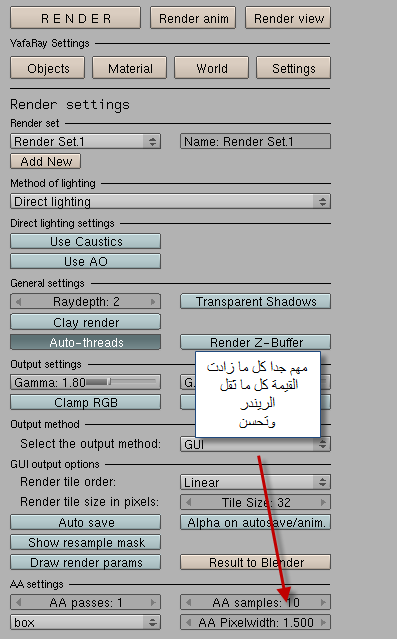Open the Objects tab
Screen dimensions: 397x639
click(48, 68)
